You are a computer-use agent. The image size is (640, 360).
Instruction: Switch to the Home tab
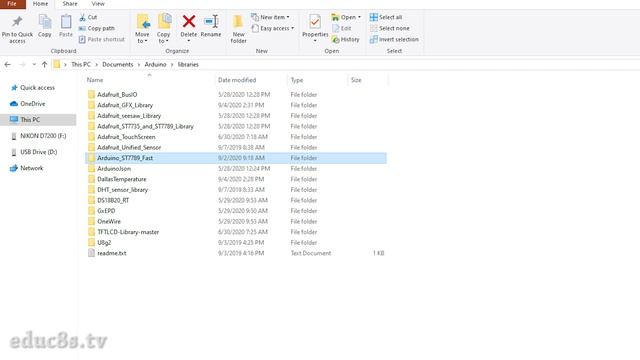click(40, 4)
